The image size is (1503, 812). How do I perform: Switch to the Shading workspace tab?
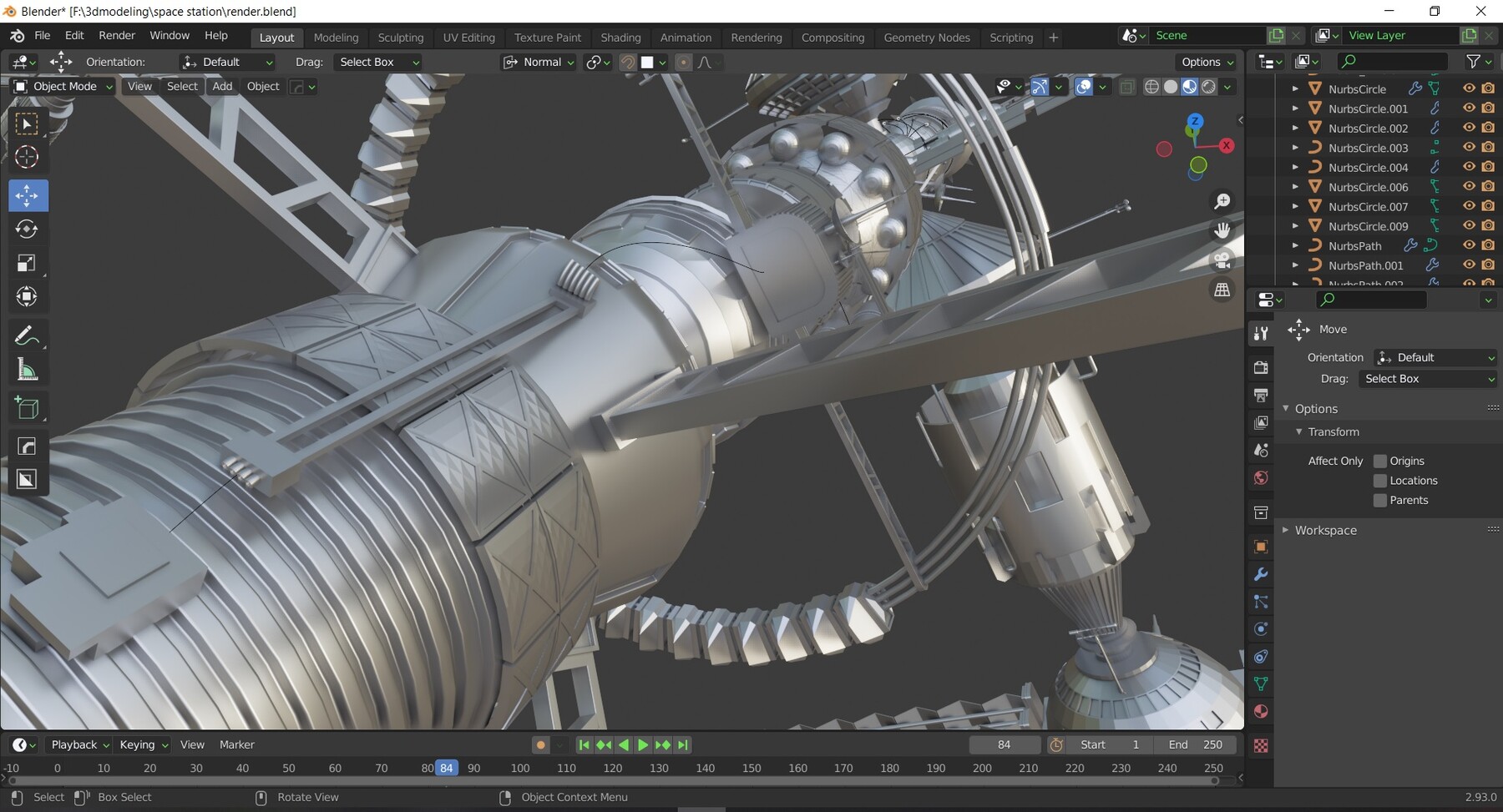[x=621, y=38]
